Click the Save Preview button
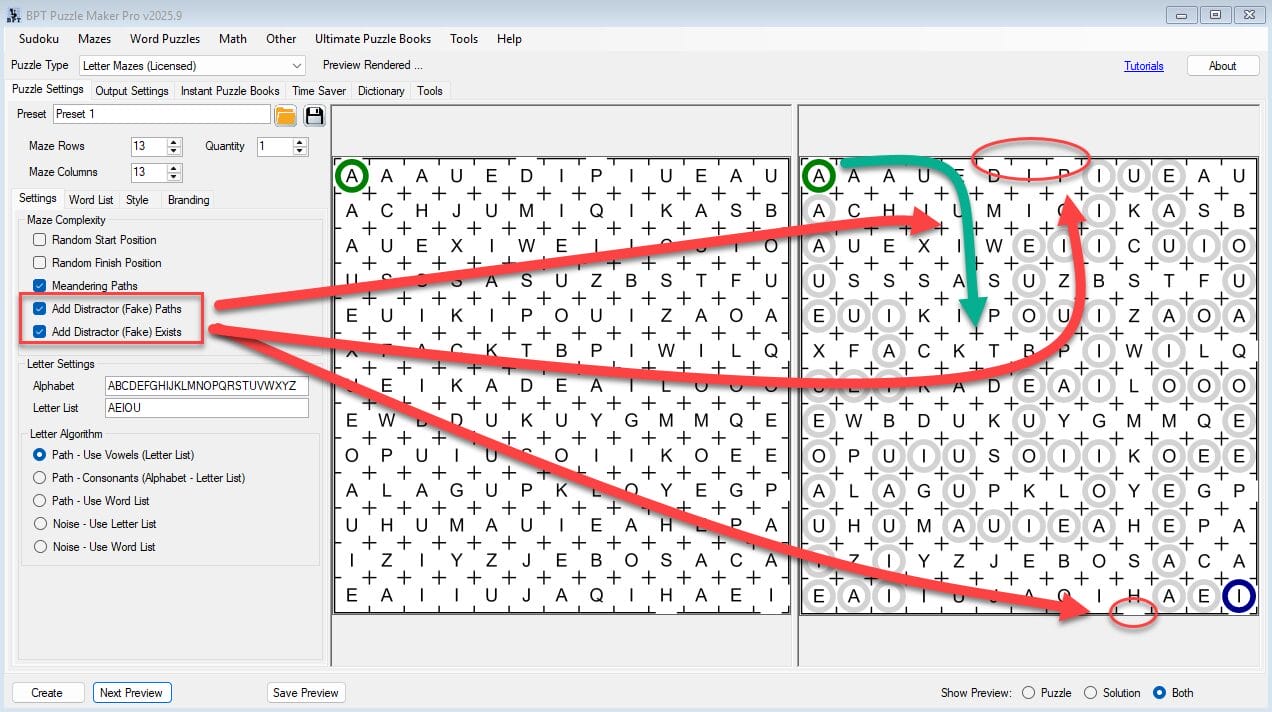This screenshot has width=1272, height=712. click(305, 693)
